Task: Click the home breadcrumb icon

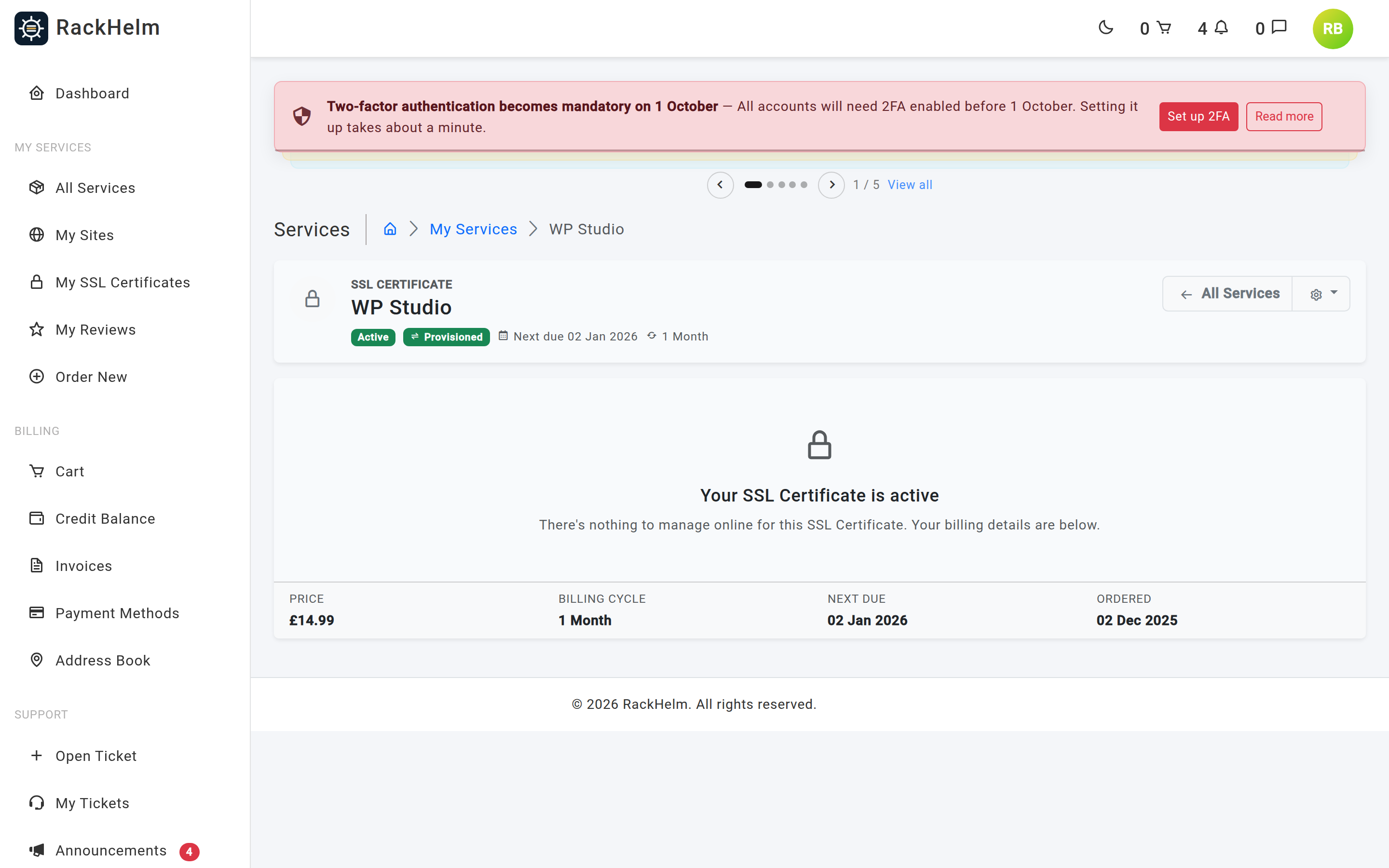Action: (390, 229)
